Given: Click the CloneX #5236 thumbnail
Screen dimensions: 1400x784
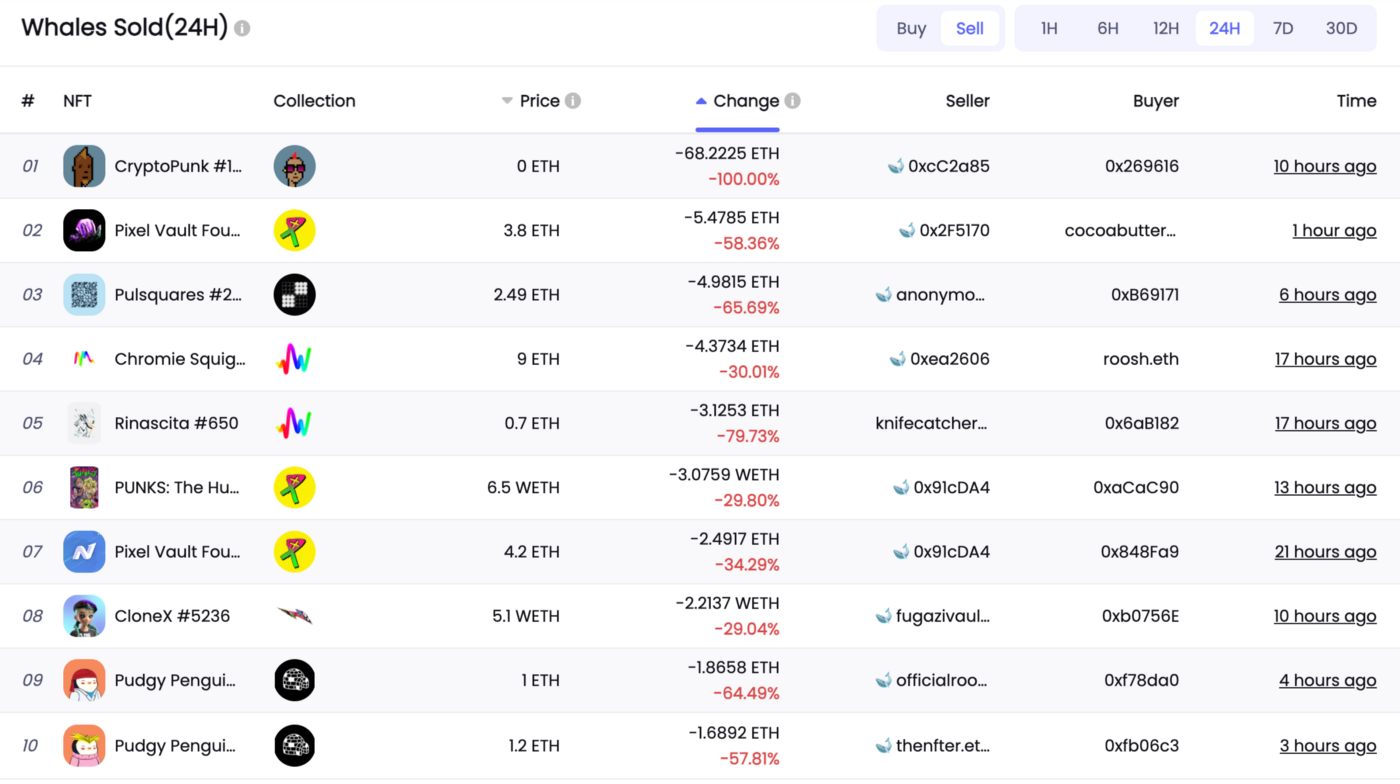Looking at the screenshot, I should pos(84,616).
